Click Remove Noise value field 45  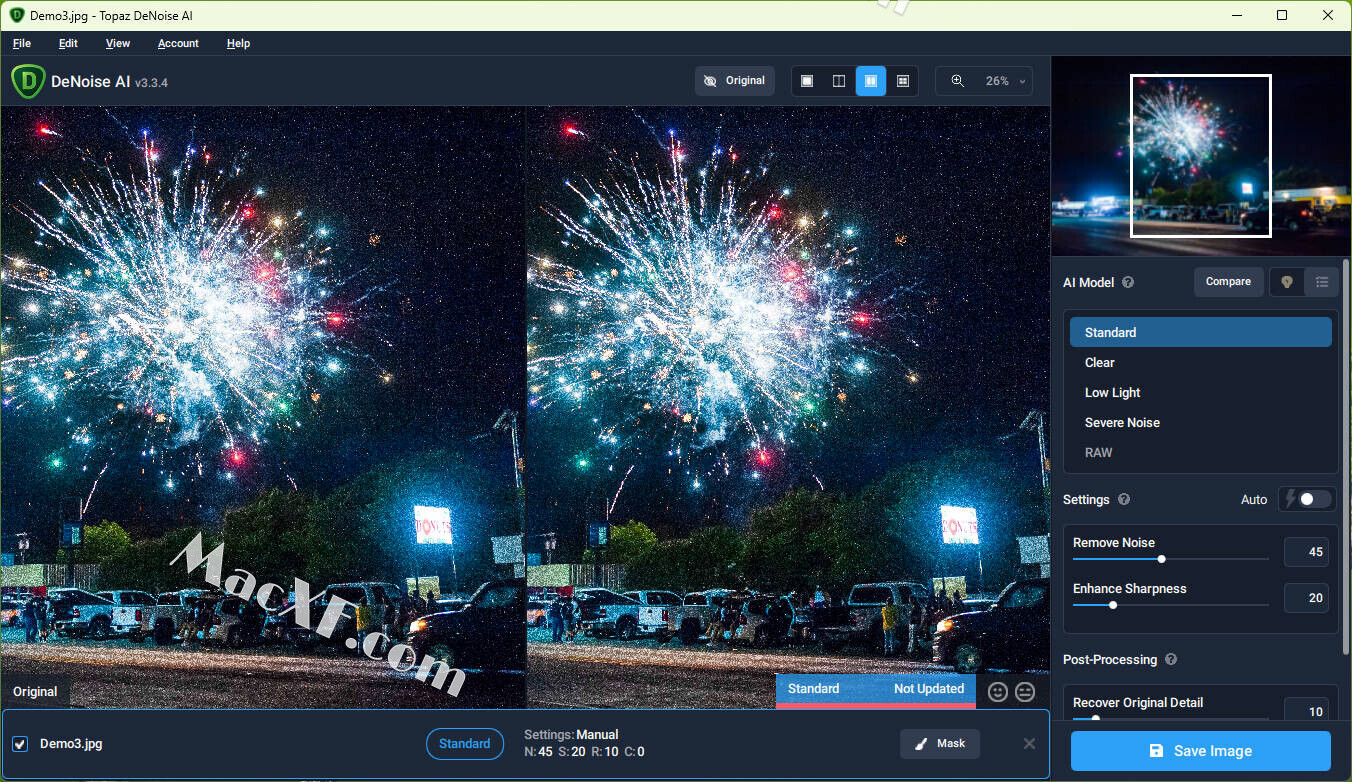pos(1306,552)
